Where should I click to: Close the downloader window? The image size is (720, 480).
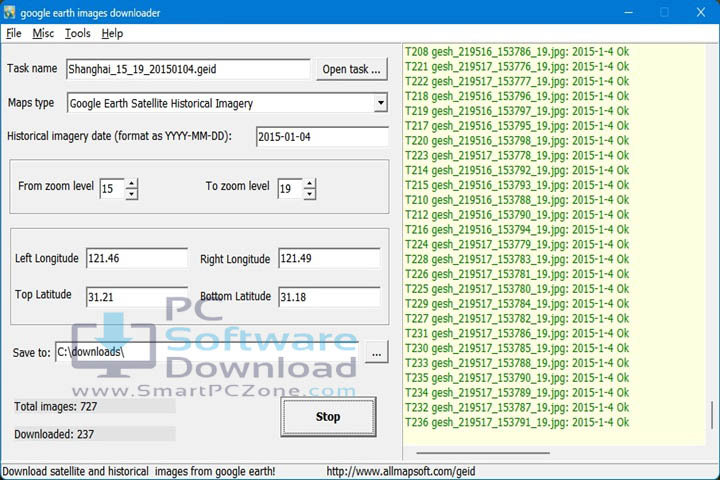[701, 12]
